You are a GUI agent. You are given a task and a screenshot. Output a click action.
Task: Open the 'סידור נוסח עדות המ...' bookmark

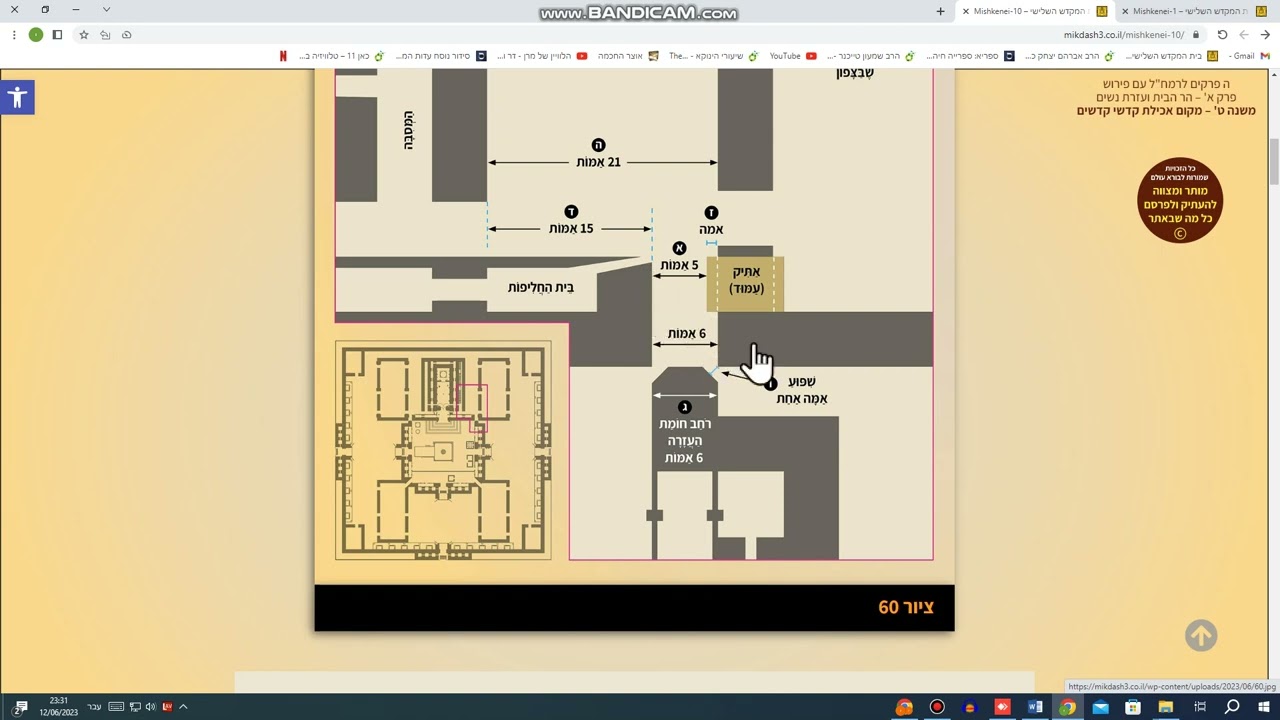coord(441,56)
